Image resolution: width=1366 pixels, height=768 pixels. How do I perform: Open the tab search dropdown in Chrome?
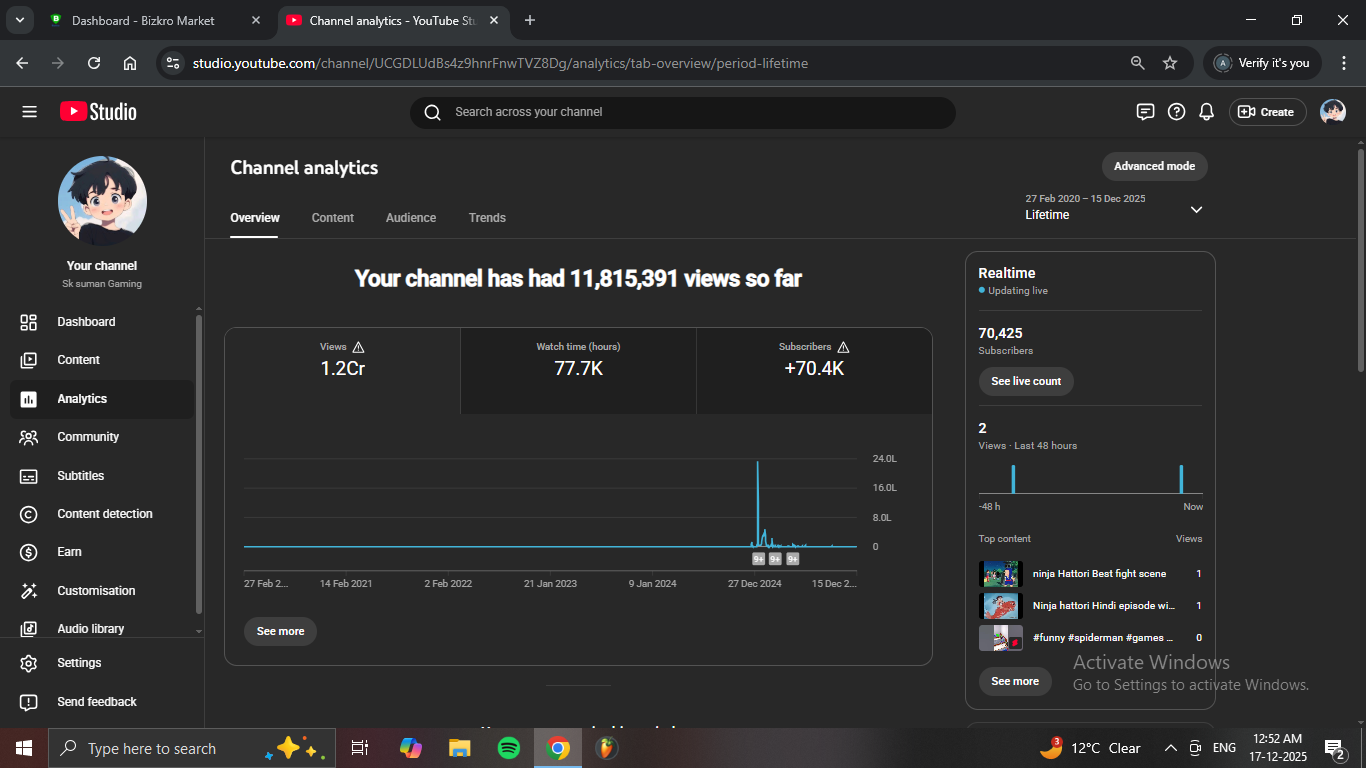[19, 20]
